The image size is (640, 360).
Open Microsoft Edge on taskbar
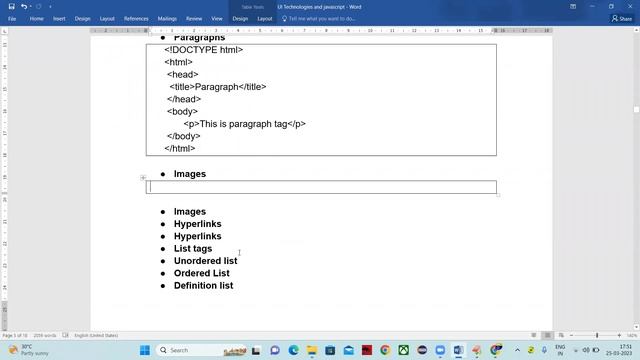coord(293,350)
